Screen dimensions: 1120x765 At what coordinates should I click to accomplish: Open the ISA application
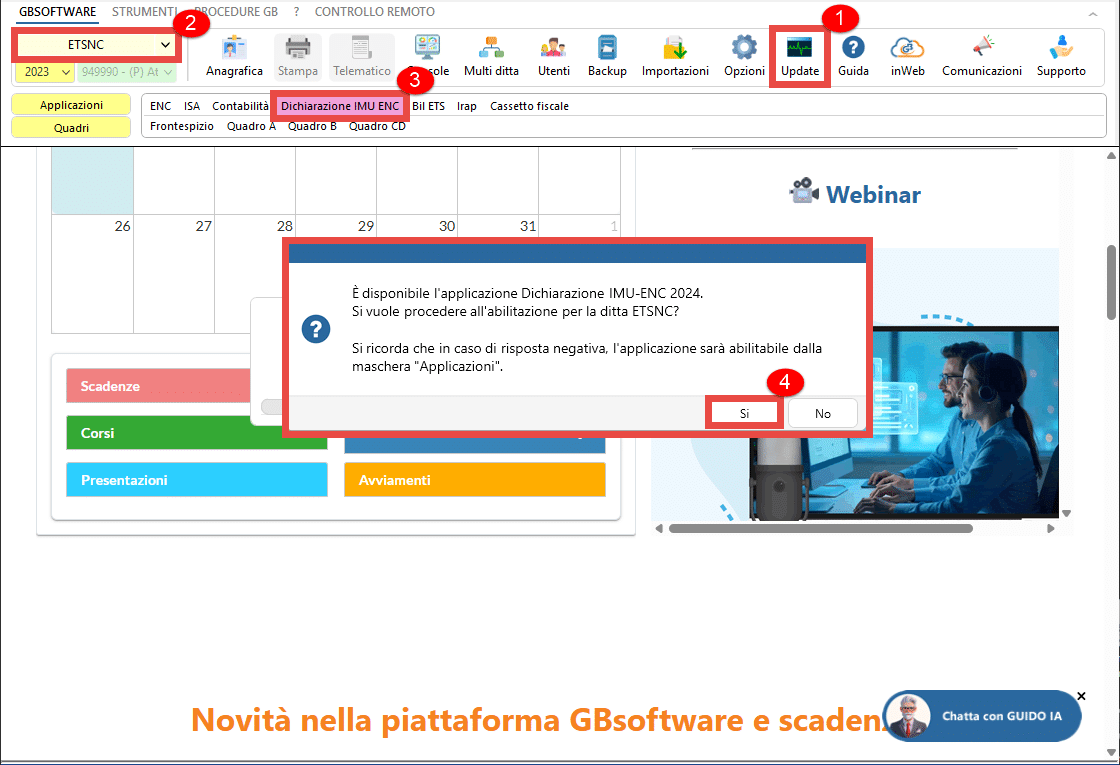(x=191, y=106)
